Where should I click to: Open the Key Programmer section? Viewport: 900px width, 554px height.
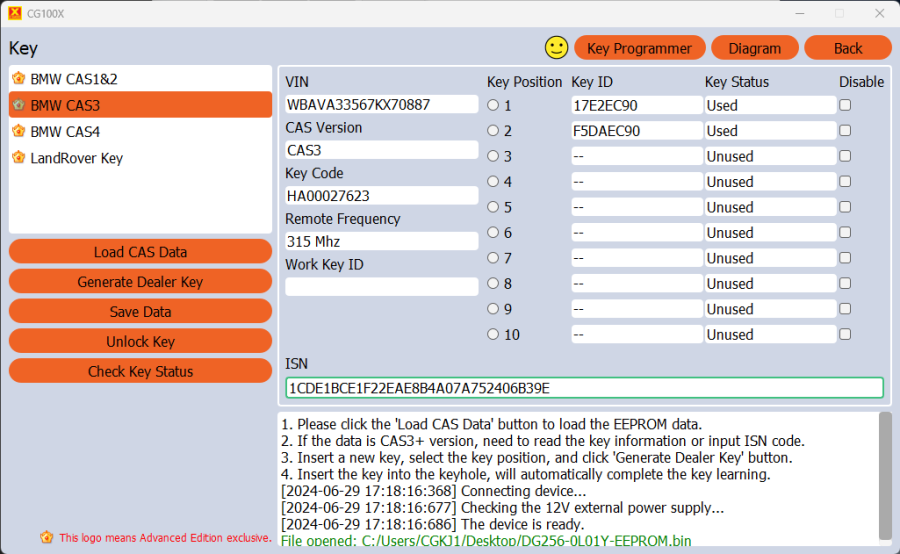(639, 48)
